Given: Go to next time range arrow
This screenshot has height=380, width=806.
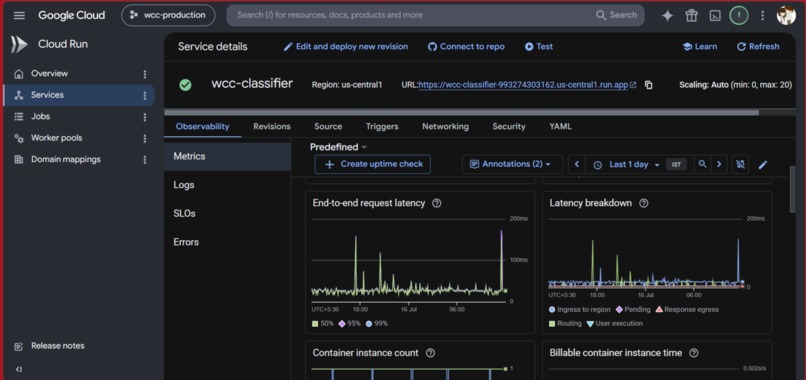Looking at the screenshot, I should (x=719, y=165).
